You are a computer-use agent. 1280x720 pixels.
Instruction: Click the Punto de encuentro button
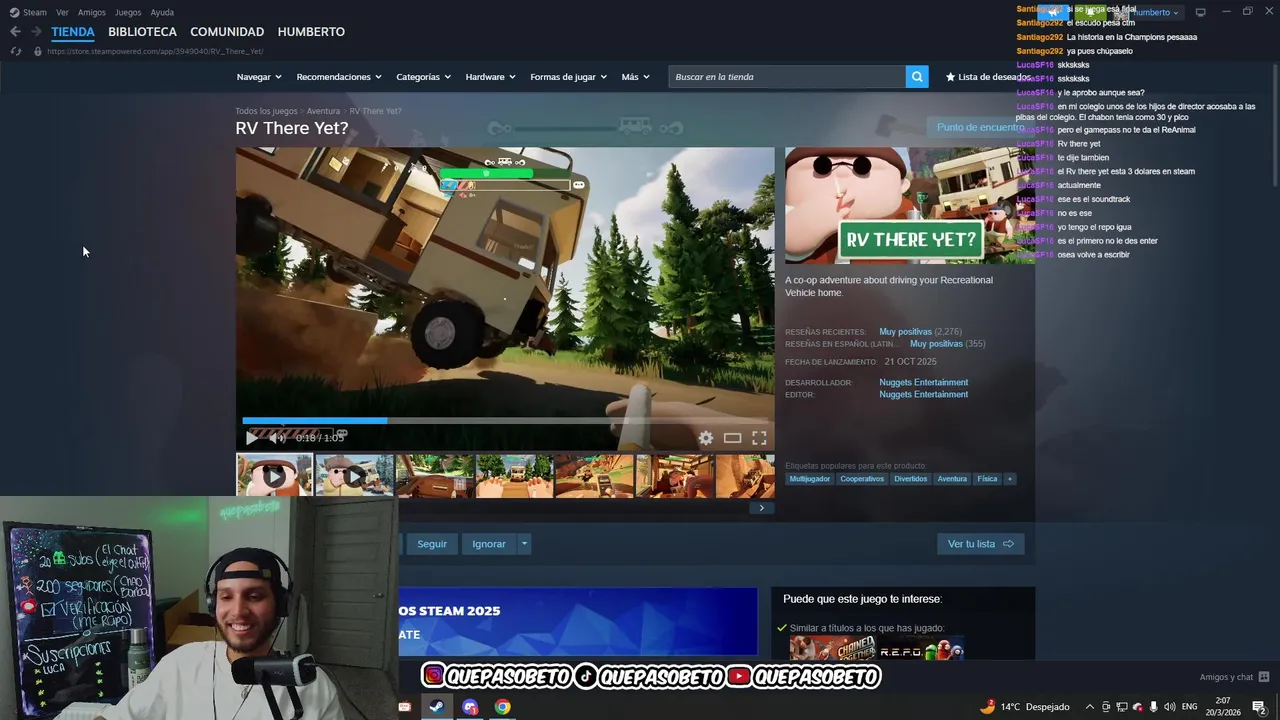click(x=980, y=127)
